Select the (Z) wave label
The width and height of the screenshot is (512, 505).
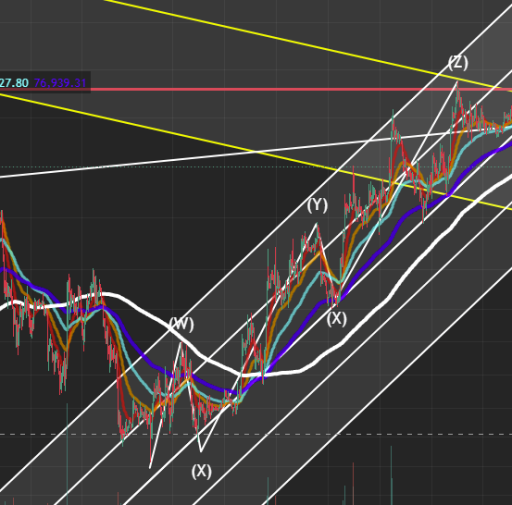[458, 63]
